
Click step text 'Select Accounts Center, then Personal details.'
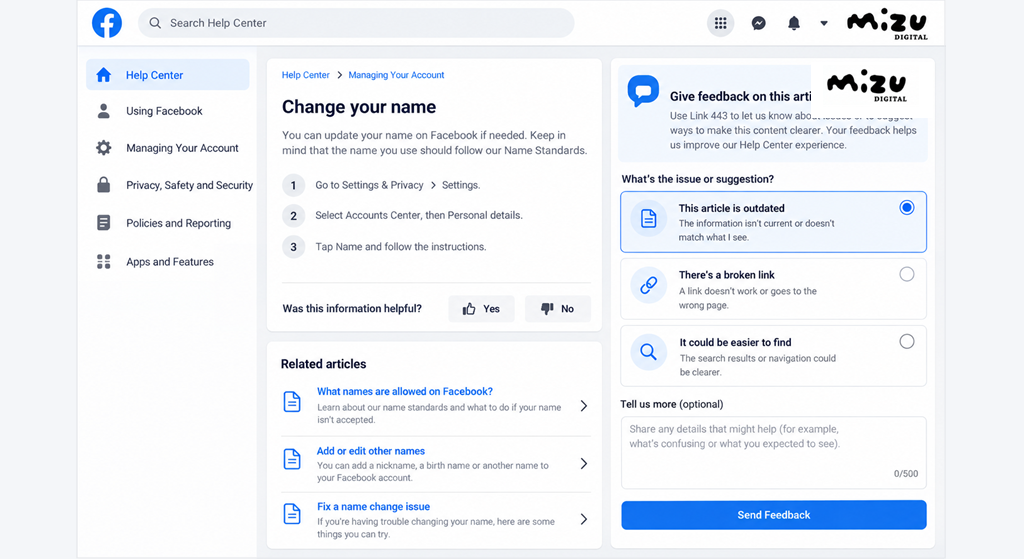pos(419,216)
